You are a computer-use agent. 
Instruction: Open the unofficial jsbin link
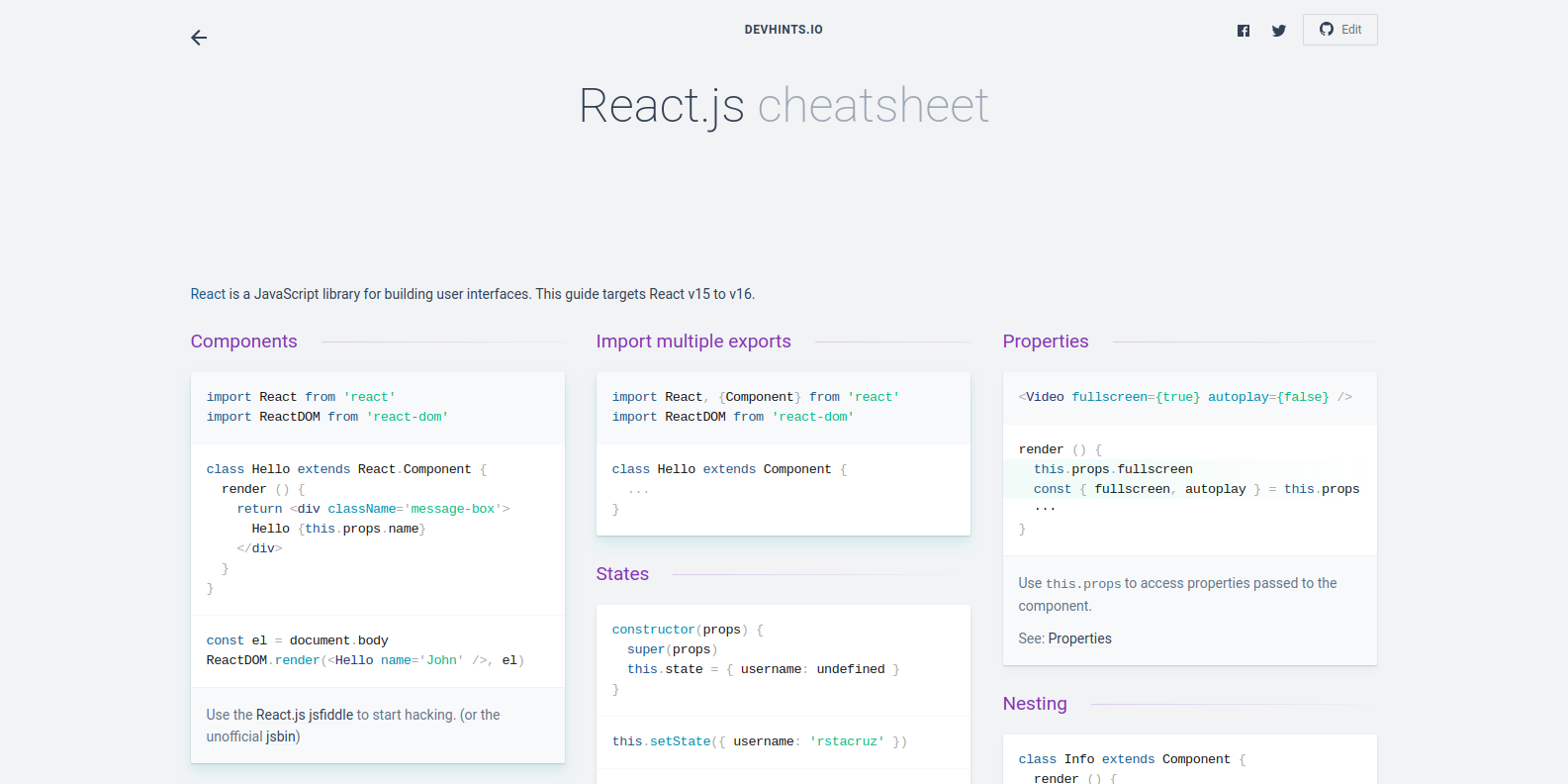click(x=281, y=736)
